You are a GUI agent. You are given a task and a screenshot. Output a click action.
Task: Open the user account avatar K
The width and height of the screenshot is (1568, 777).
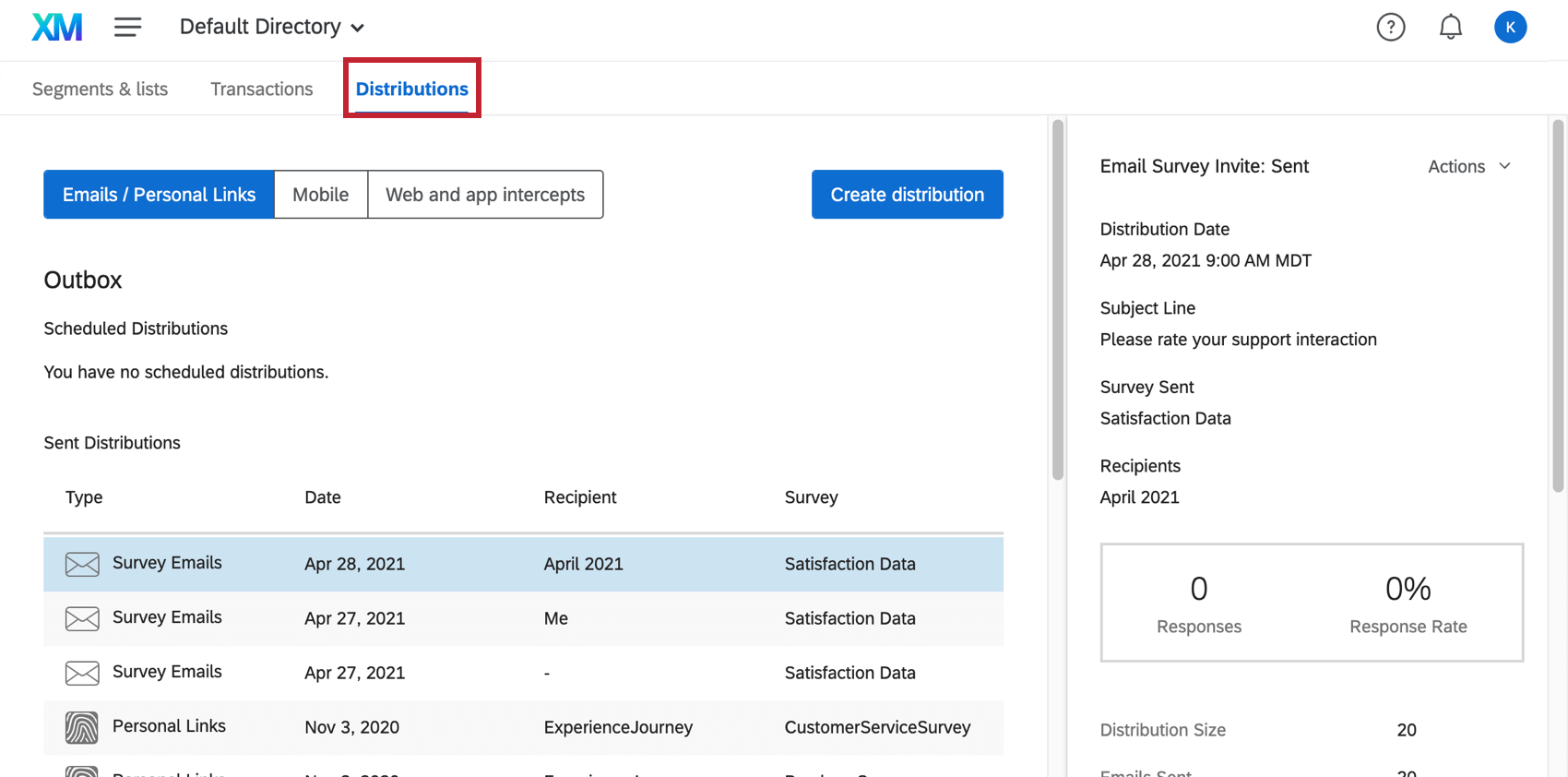(x=1510, y=28)
